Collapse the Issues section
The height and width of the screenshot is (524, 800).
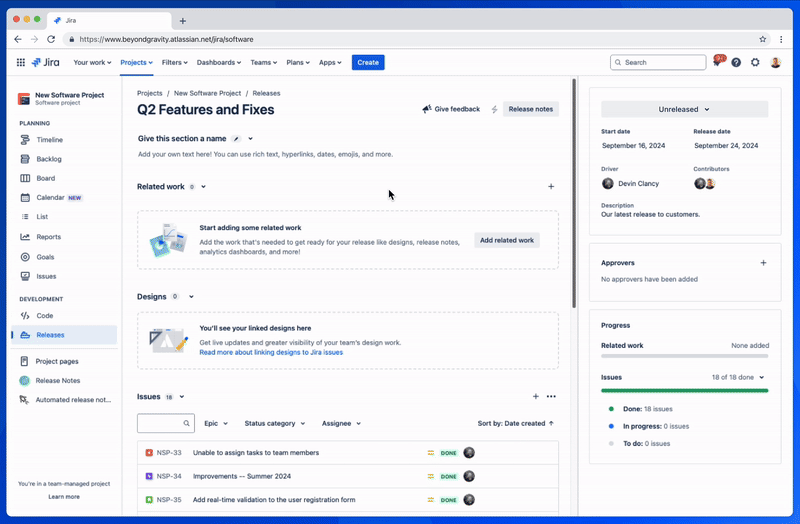tap(182, 397)
